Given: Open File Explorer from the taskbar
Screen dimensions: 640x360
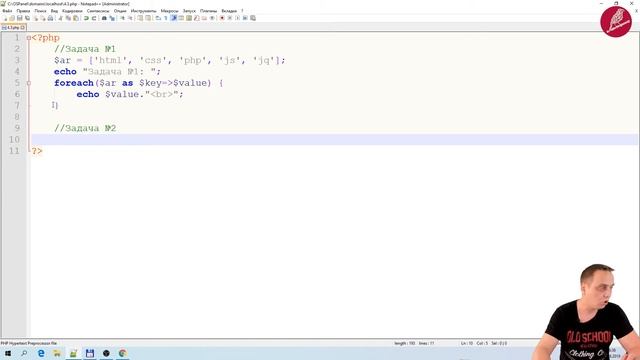Looking at the screenshot, I should pos(57,353).
